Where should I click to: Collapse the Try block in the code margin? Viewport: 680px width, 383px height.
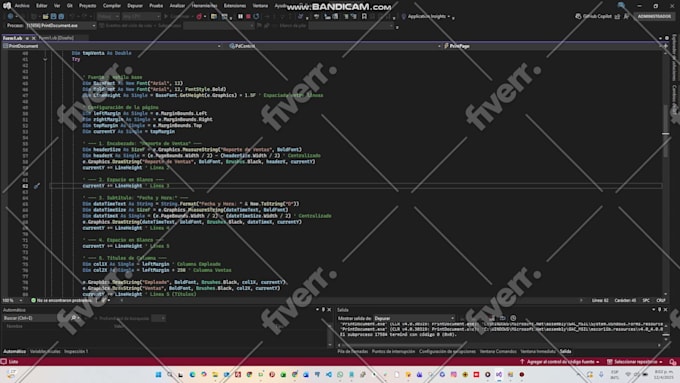click(45, 59)
